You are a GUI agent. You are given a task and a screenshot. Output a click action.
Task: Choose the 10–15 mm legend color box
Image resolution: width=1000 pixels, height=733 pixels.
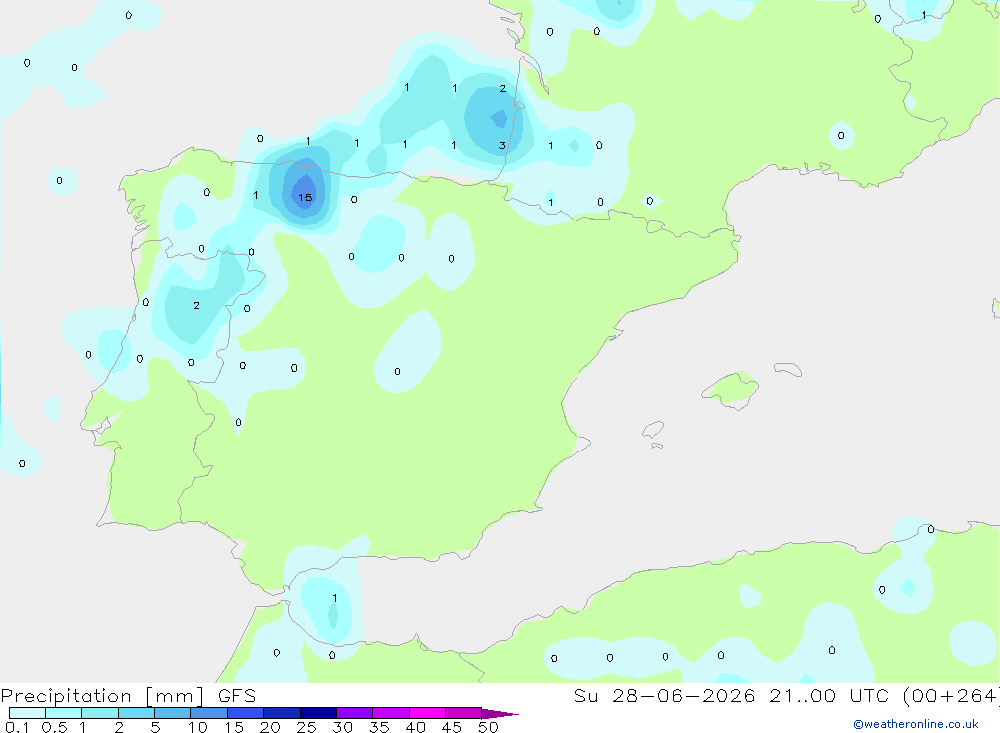pos(209,713)
